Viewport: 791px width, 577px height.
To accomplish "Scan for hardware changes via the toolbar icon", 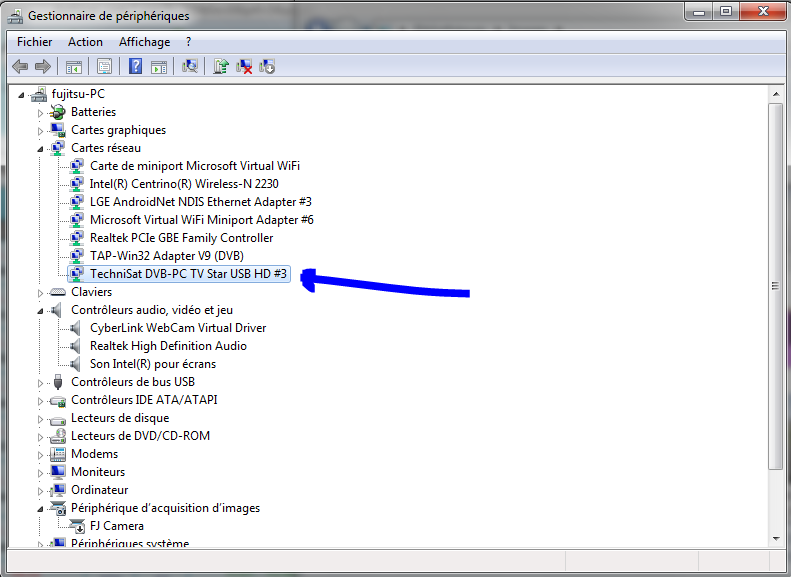I will [190, 67].
